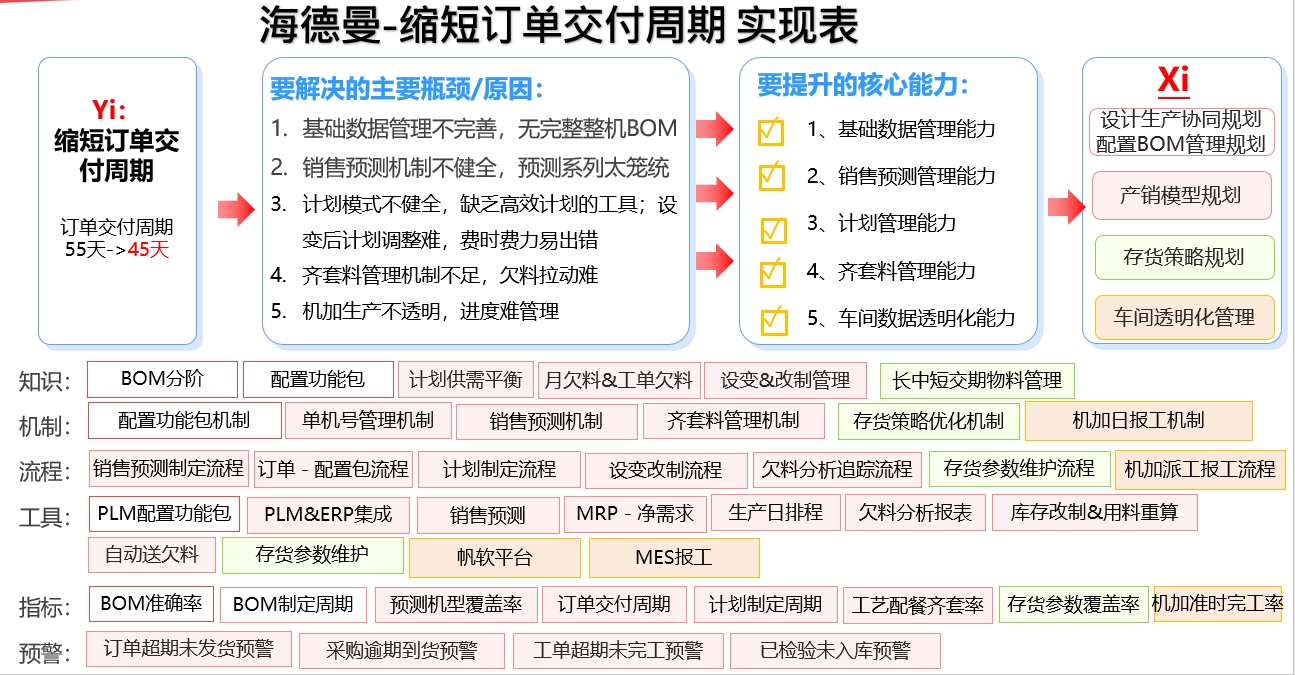Click the orange 车间透明化管理 box

click(1184, 317)
